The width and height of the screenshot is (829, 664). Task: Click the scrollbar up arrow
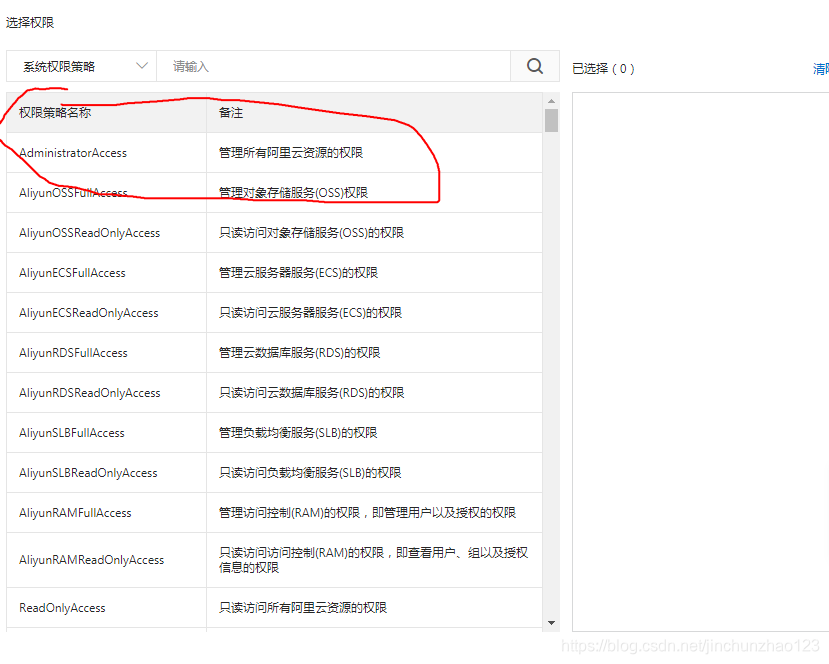(x=551, y=100)
